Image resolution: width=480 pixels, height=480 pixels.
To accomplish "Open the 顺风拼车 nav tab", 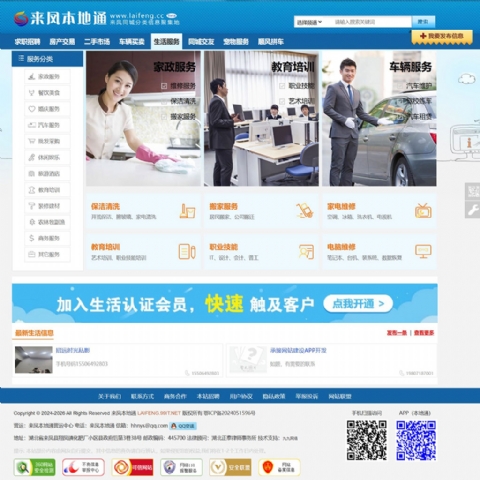I will click(x=271, y=42).
